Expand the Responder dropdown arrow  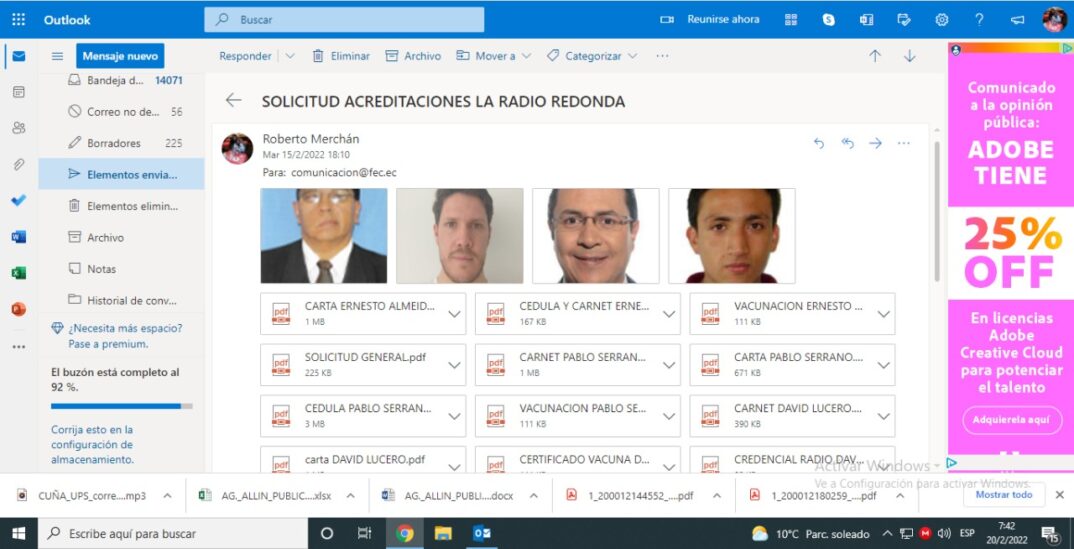click(x=290, y=56)
